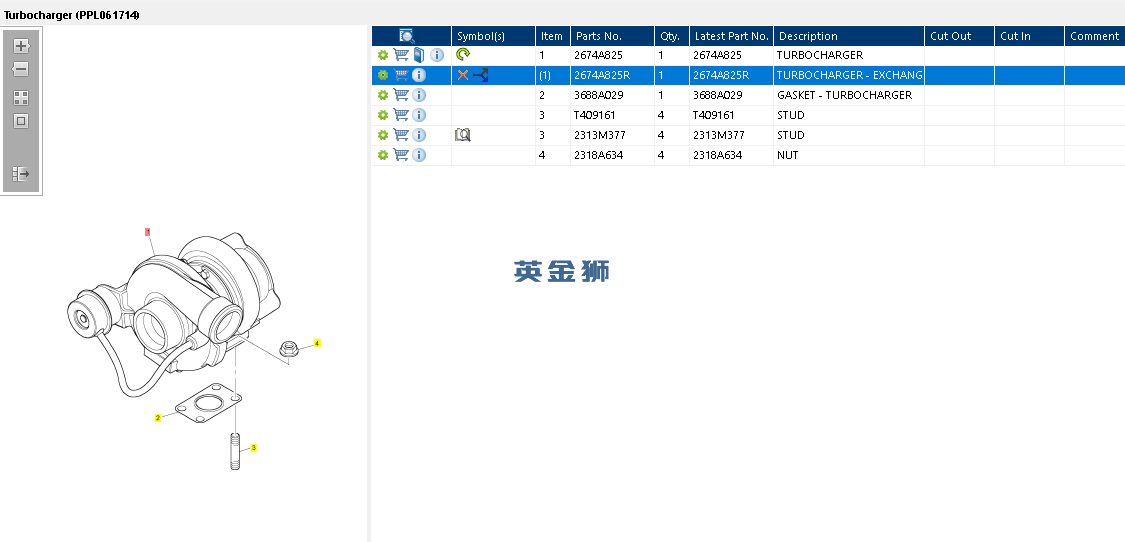Click gear icon for stud T409161
The width and height of the screenshot is (1125, 542).
(383, 116)
